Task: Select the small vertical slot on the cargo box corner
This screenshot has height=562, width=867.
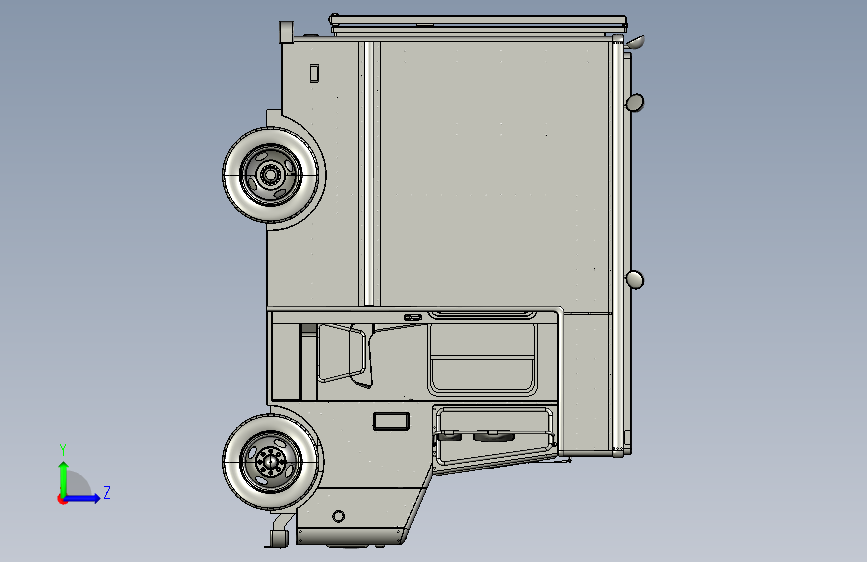Action: (314, 73)
